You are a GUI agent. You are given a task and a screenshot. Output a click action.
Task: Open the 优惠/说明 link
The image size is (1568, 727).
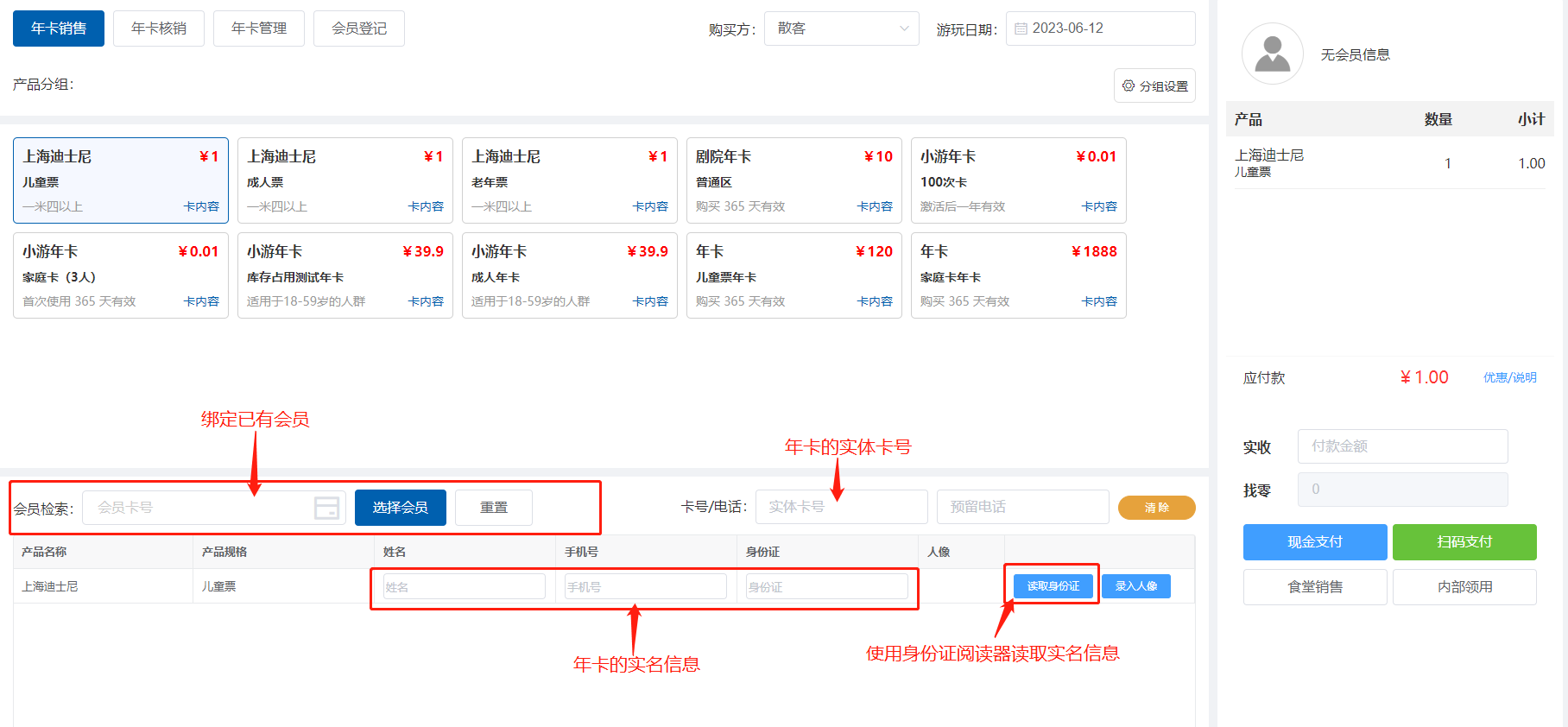(x=1509, y=377)
